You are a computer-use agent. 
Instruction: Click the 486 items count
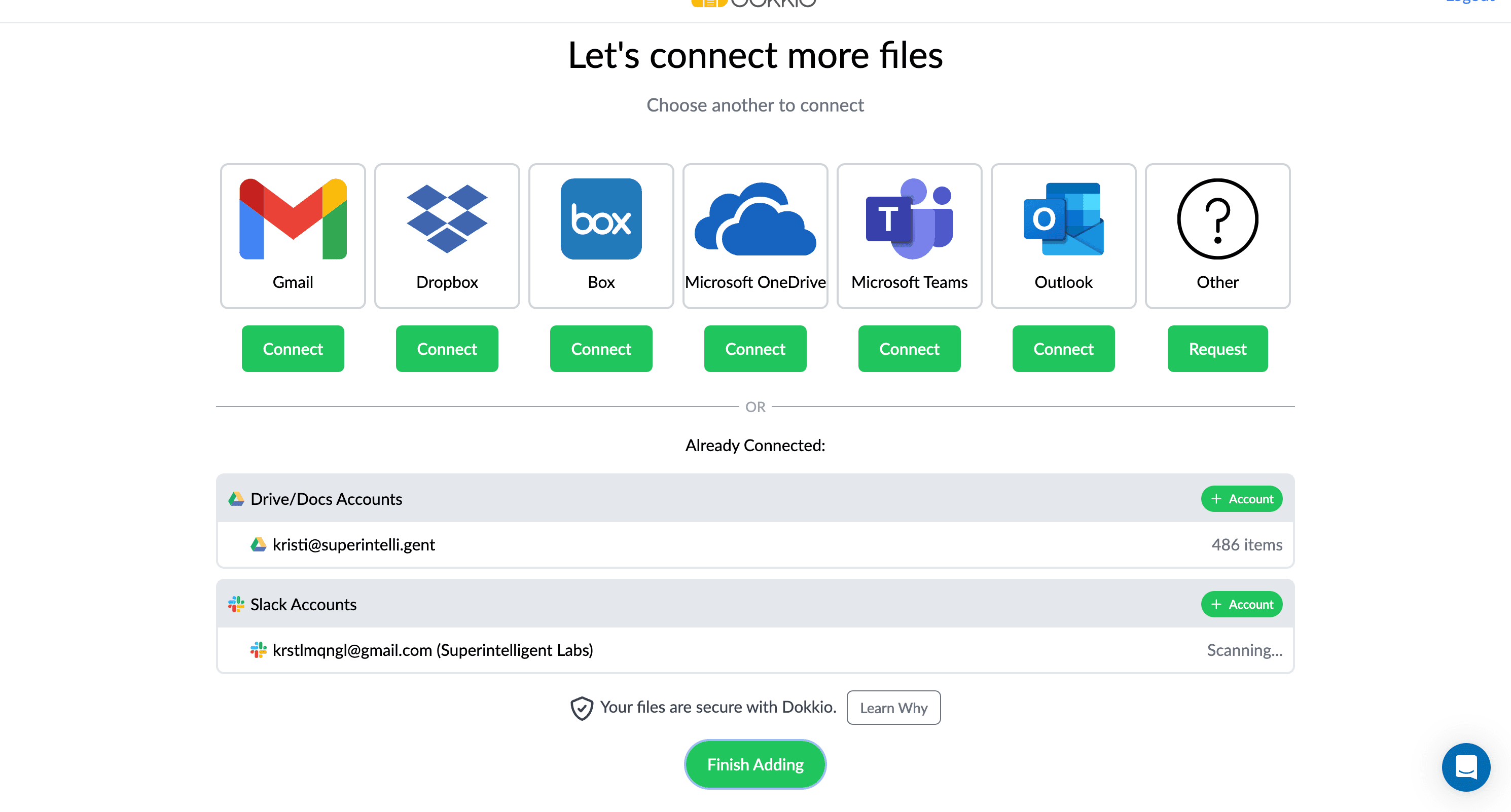pyautogui.click(x=1247, y=545)
